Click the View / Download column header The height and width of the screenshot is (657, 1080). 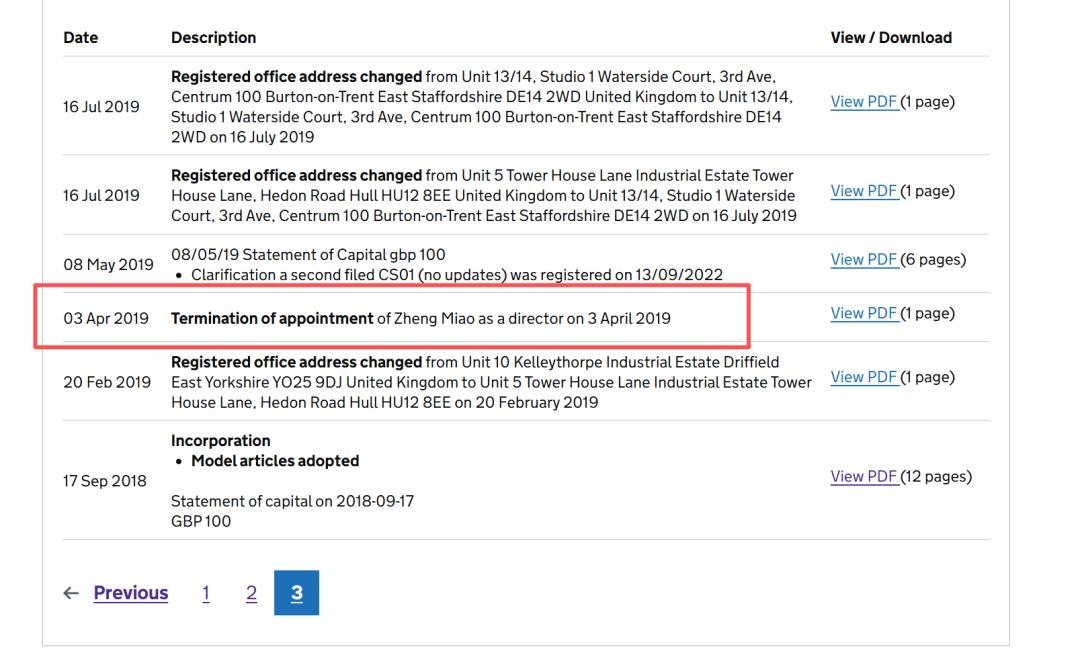click(890, 38)
